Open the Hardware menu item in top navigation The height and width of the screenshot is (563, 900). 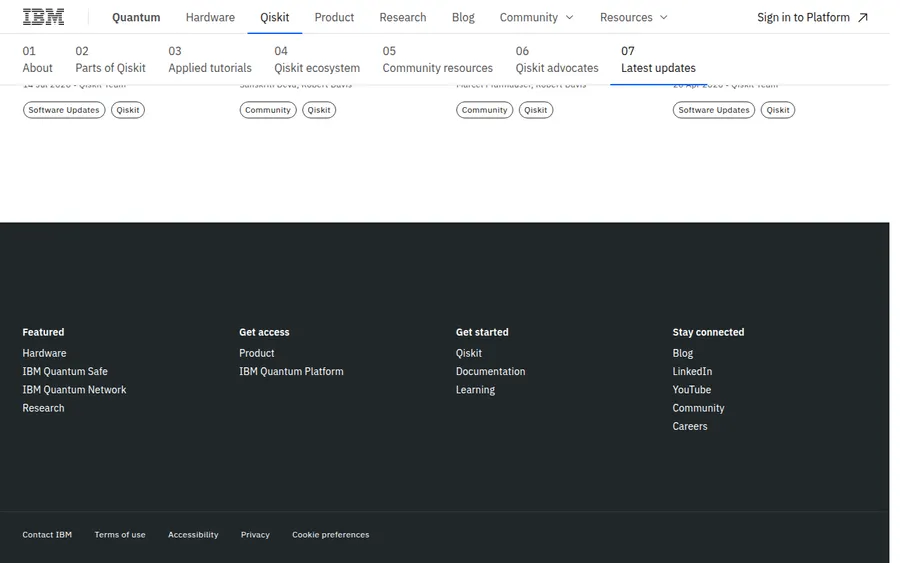click(x=210, y=18)
